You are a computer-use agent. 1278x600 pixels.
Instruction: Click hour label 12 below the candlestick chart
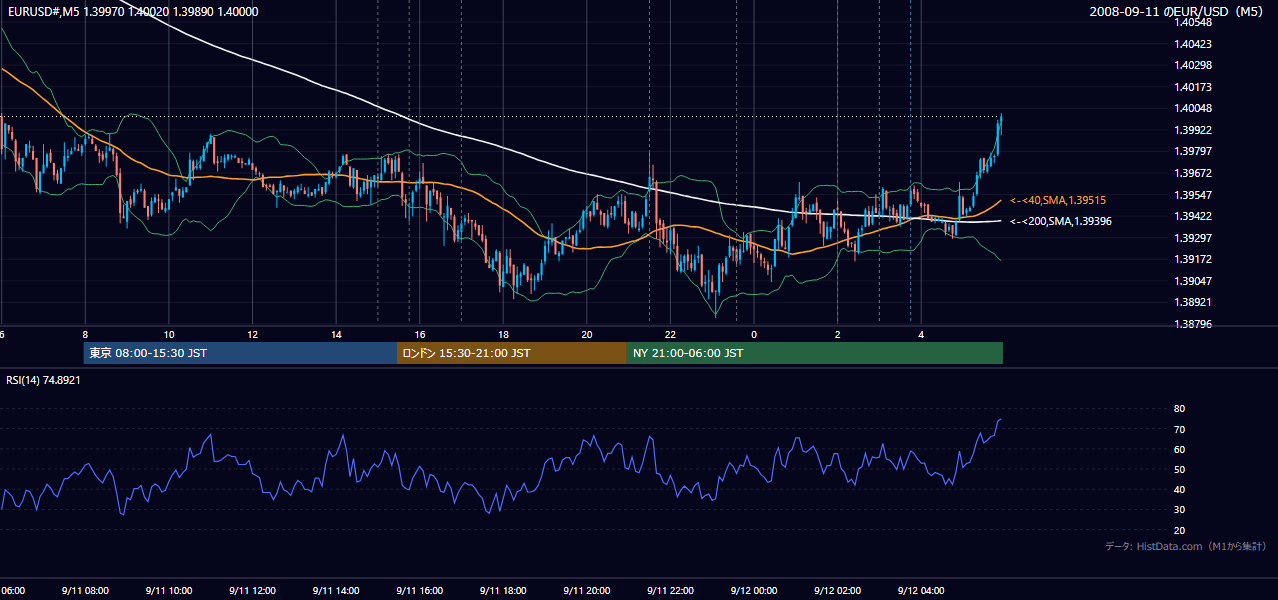coord(253,334)
